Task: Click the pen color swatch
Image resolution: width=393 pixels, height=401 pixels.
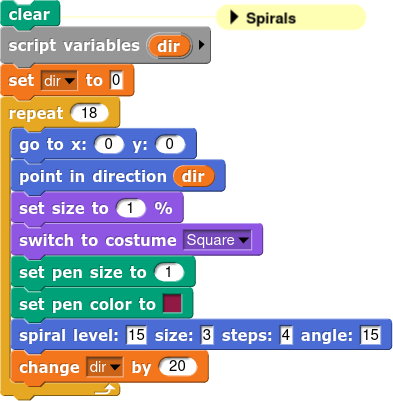Action: pos(172,303)
